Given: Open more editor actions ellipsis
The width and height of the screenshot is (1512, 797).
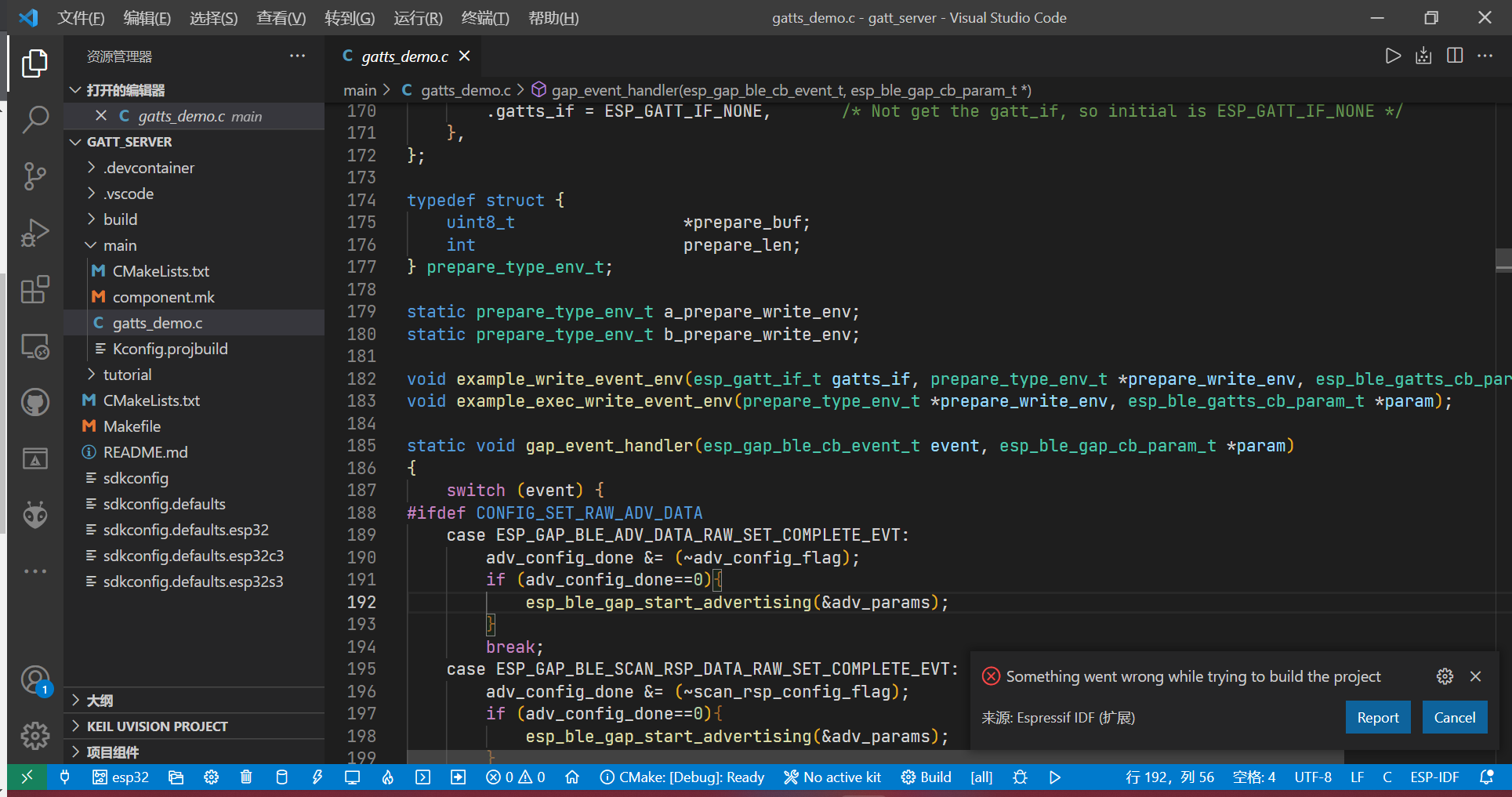Looking at the screenshot, I should coord(1485,56).
